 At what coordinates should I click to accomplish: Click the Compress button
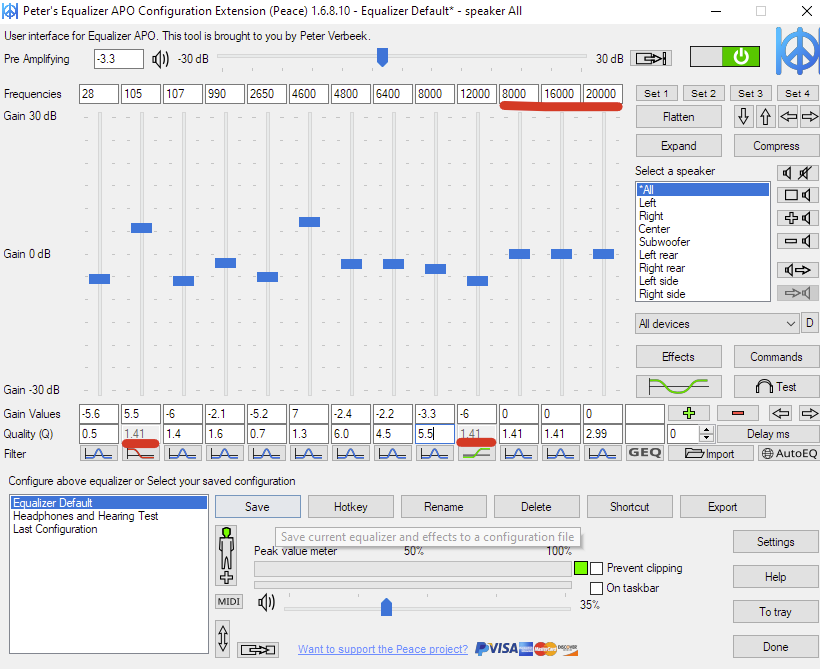[776, 146]
